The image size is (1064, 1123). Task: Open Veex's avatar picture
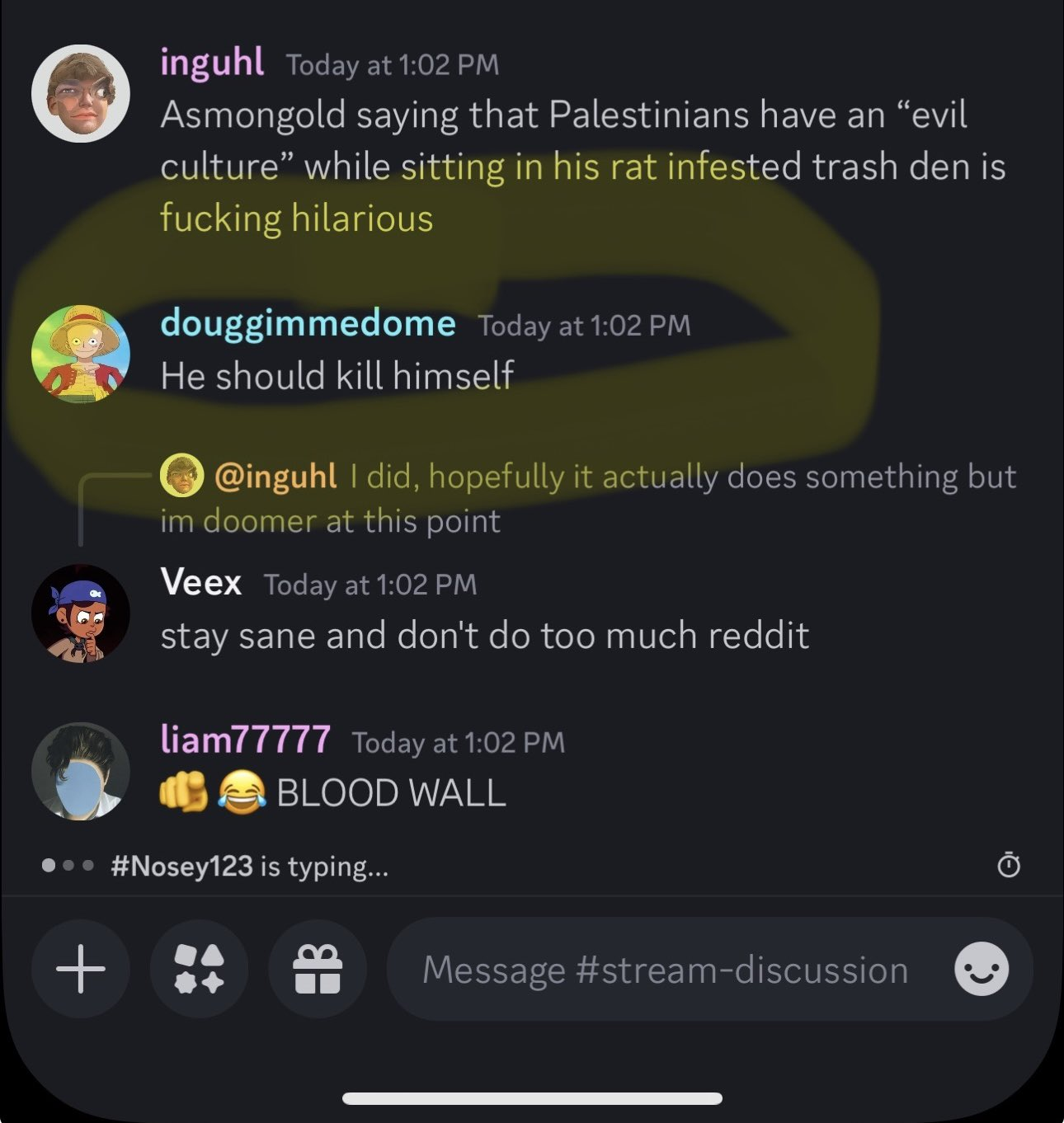click(x=80, y=613)
